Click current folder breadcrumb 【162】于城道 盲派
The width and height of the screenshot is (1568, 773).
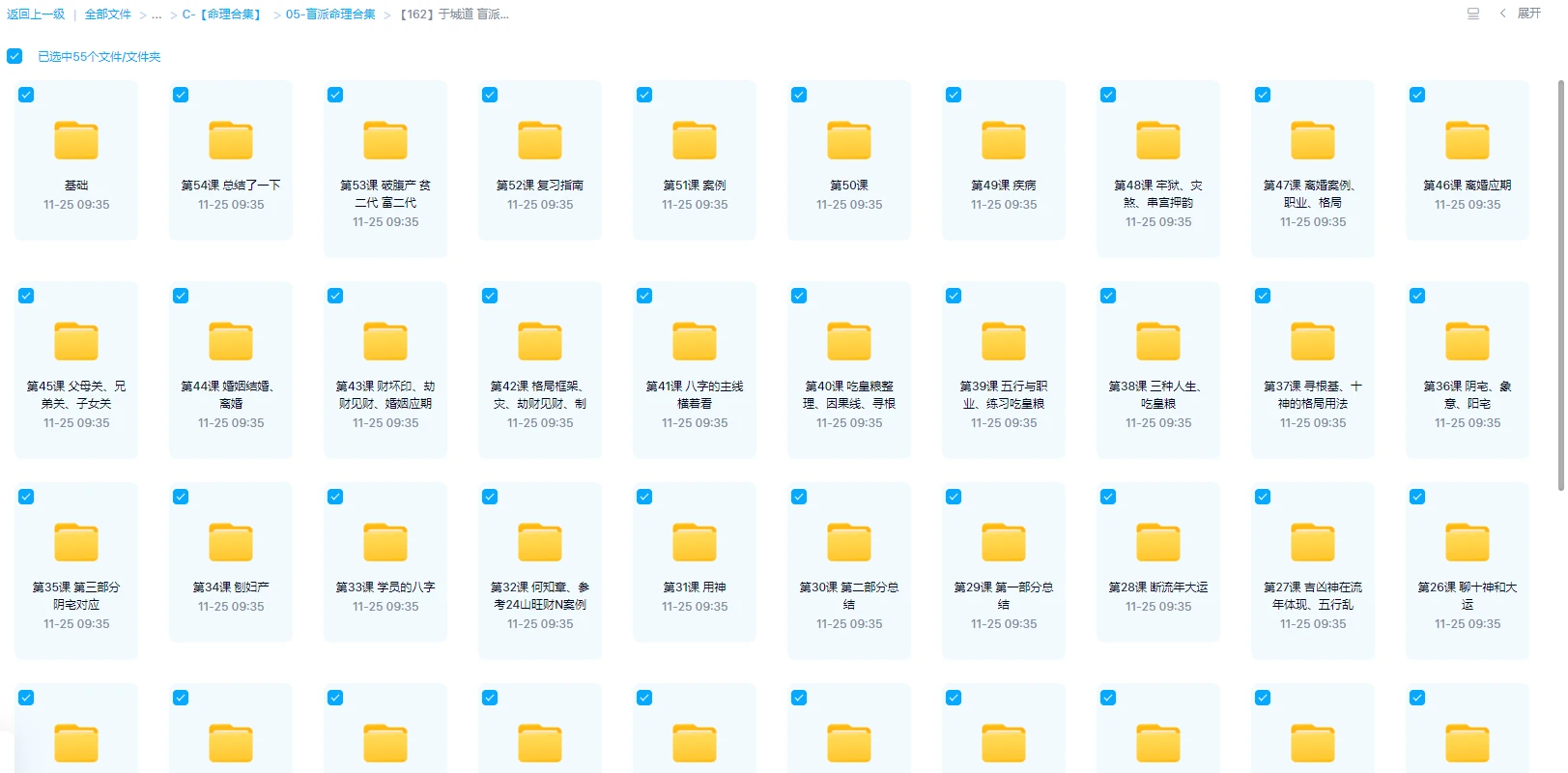pos(454,14)
